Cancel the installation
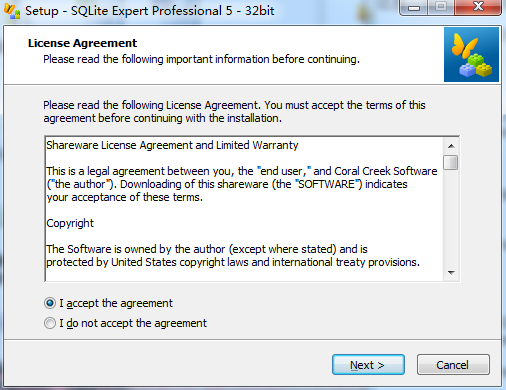Screen dimensions: 506x390 tap(453, 365)
